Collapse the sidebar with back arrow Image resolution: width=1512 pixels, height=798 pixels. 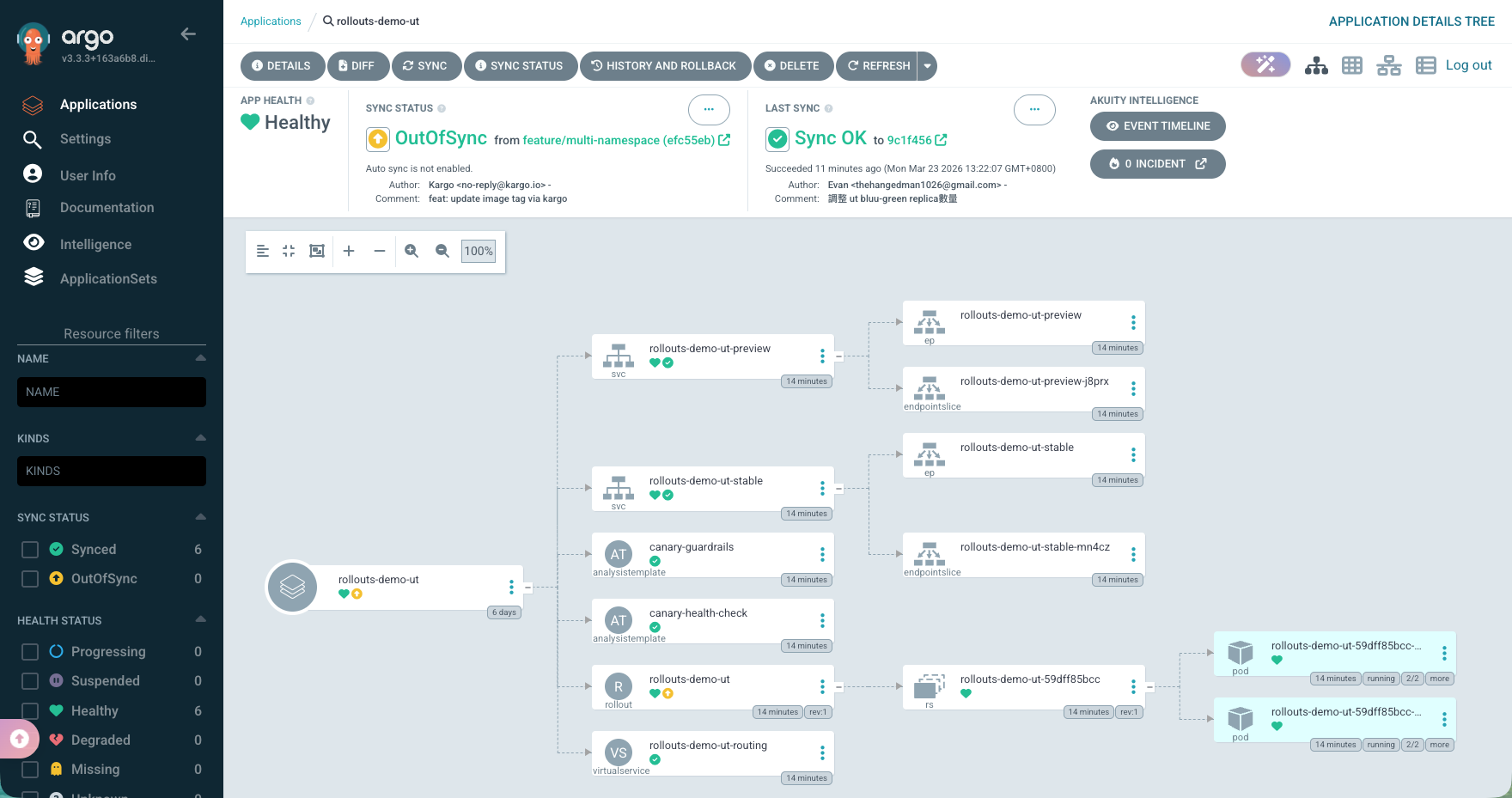coord(188,34)
